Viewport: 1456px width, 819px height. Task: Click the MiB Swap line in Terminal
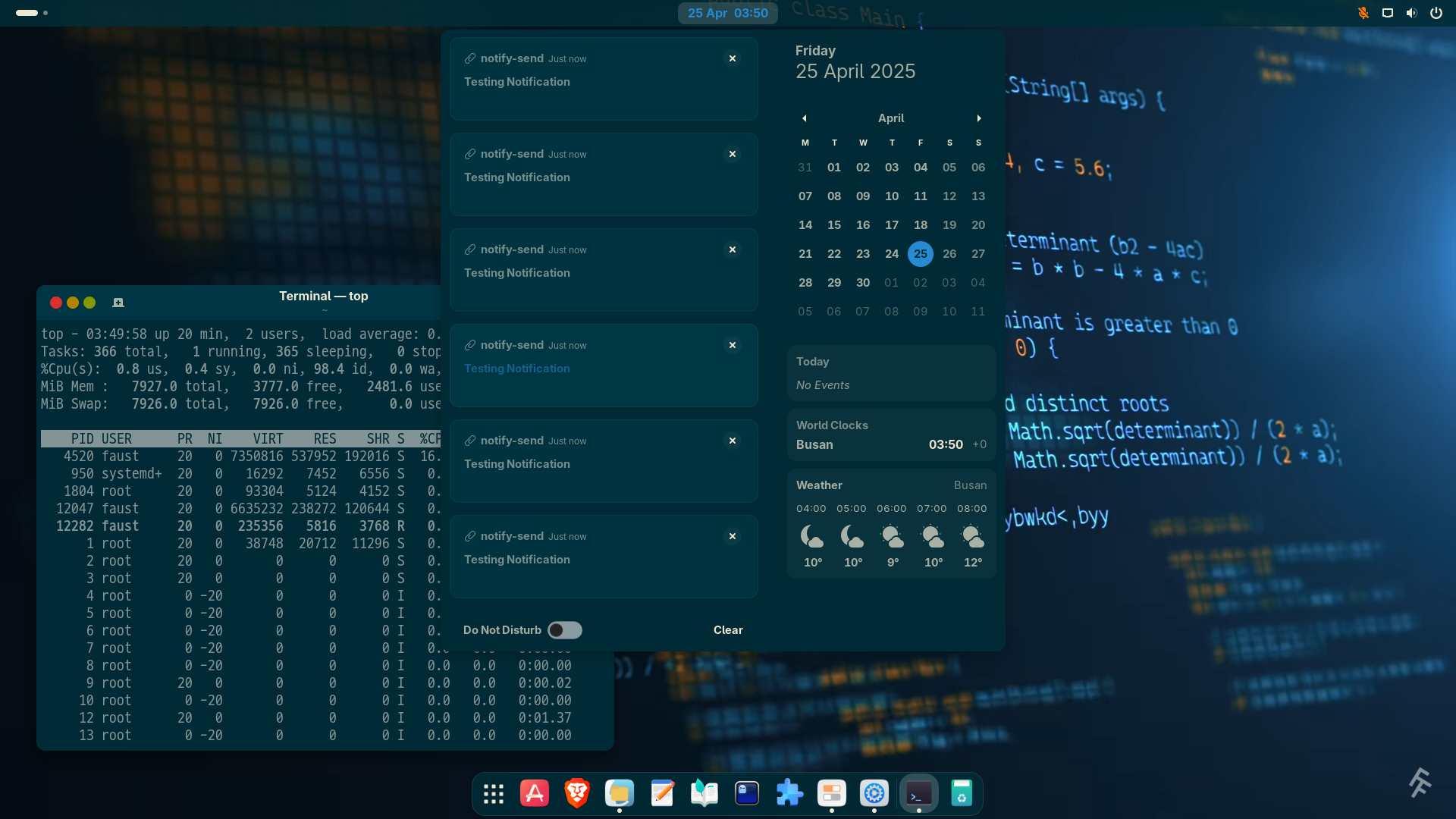coord(240,404)
